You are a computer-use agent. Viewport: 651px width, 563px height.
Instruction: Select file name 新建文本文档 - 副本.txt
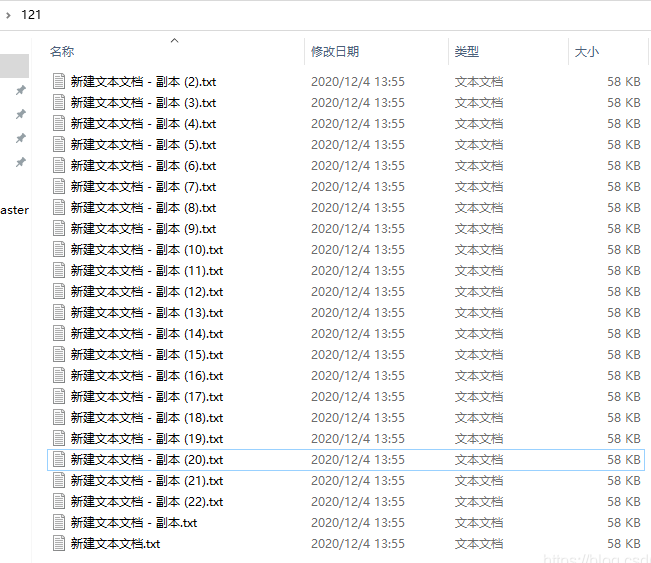point(134,523)
